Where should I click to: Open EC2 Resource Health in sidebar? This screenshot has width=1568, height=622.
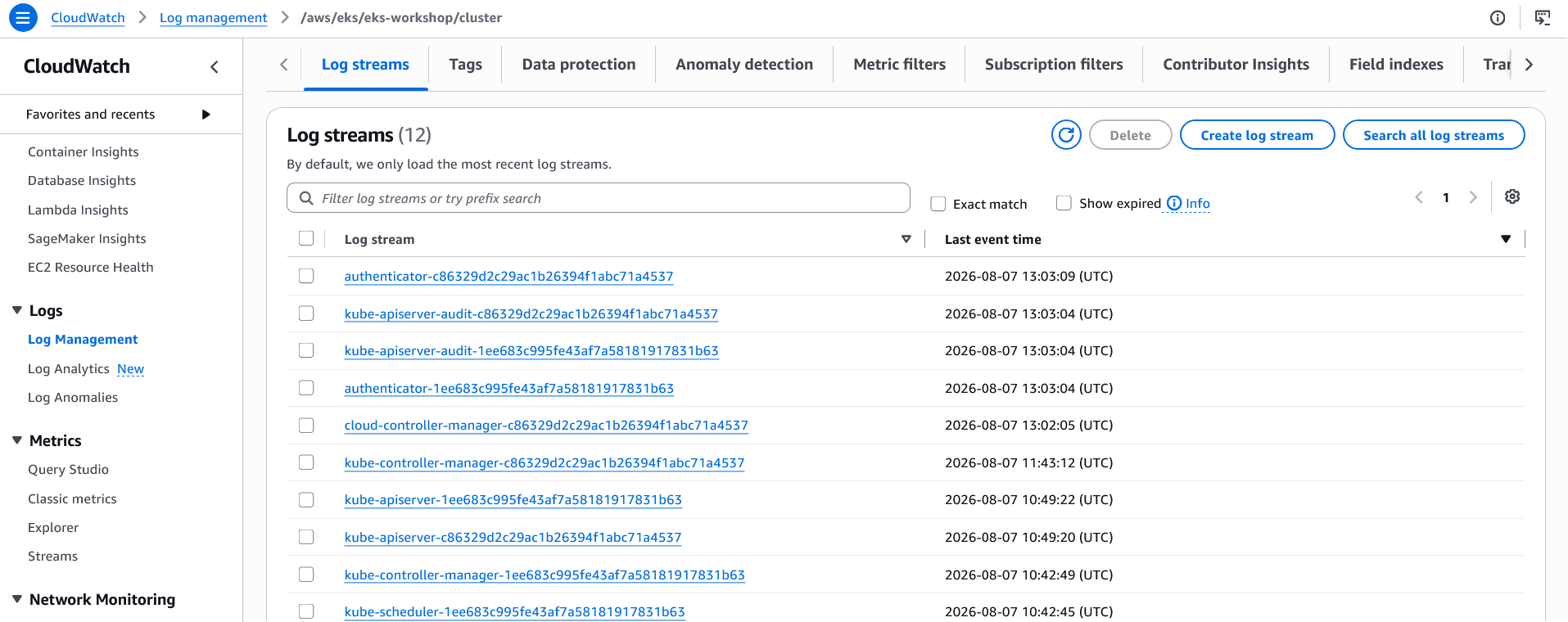click(91, 268)
